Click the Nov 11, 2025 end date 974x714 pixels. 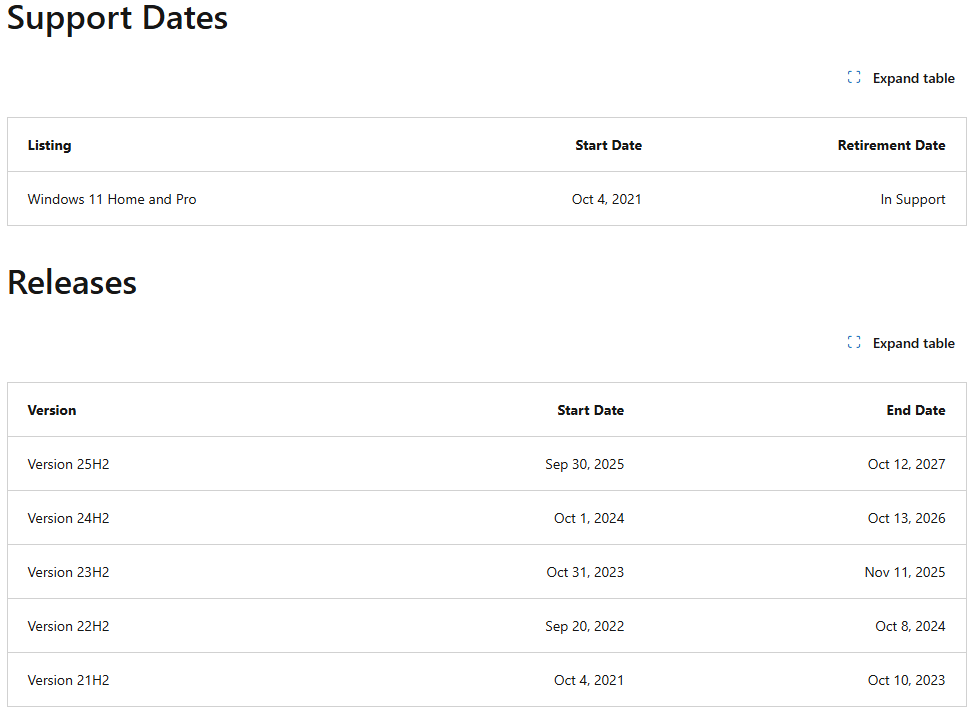click(x=904, y=572)
